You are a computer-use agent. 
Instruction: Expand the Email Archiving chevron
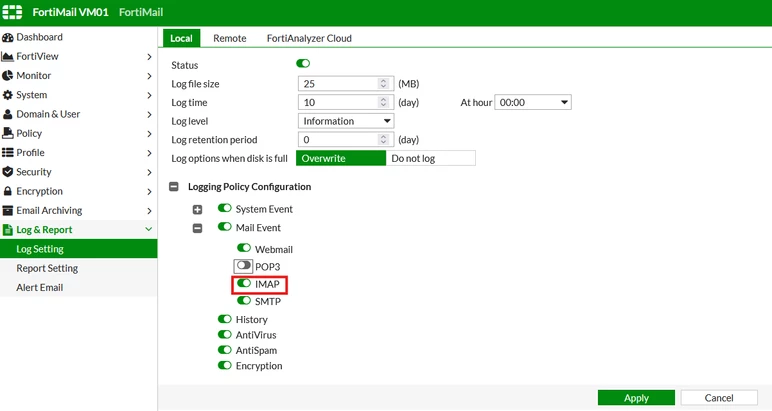[149, 211]
